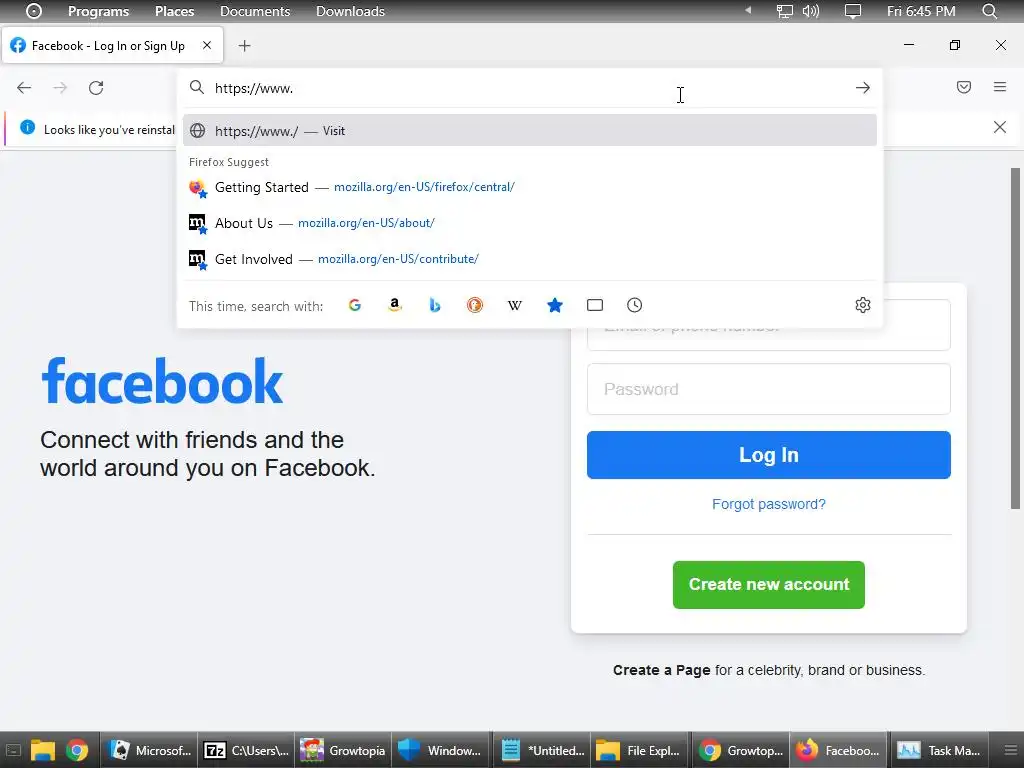1024x768 pixels.
Task: Dismiss the reinstall notification bar
Action: tap(1000, 127)
